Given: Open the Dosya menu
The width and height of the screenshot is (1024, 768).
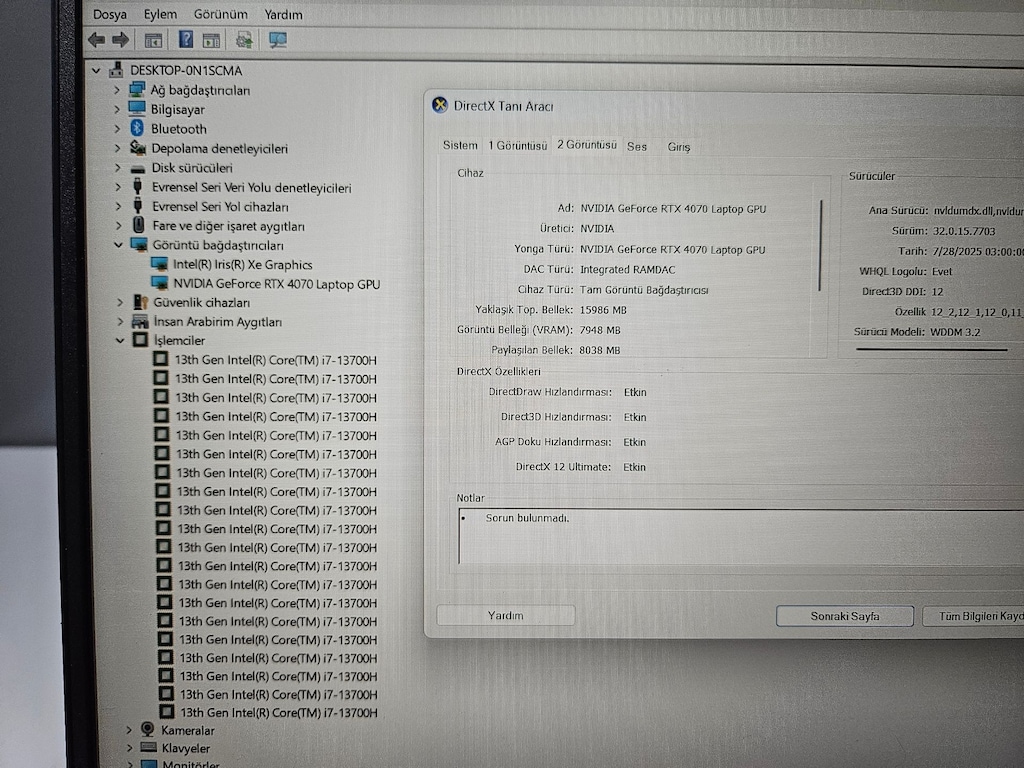Looking at the screenshot, I should click(x=110, y=14).
